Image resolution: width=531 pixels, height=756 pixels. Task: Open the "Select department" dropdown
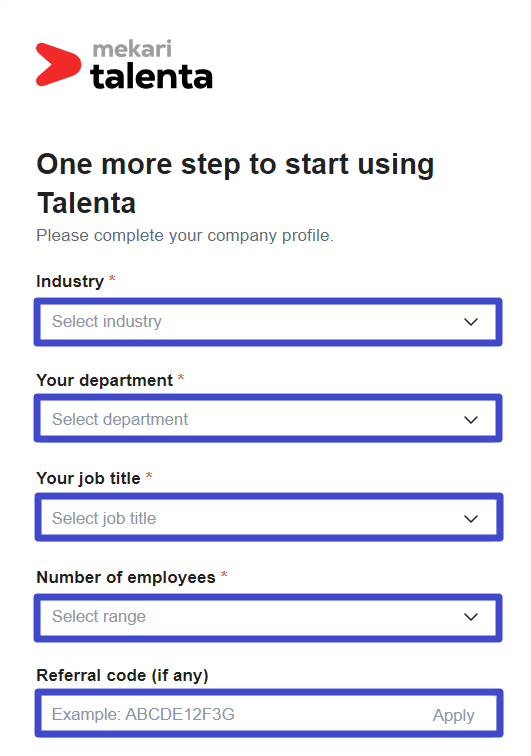click(x=268, y=418)
